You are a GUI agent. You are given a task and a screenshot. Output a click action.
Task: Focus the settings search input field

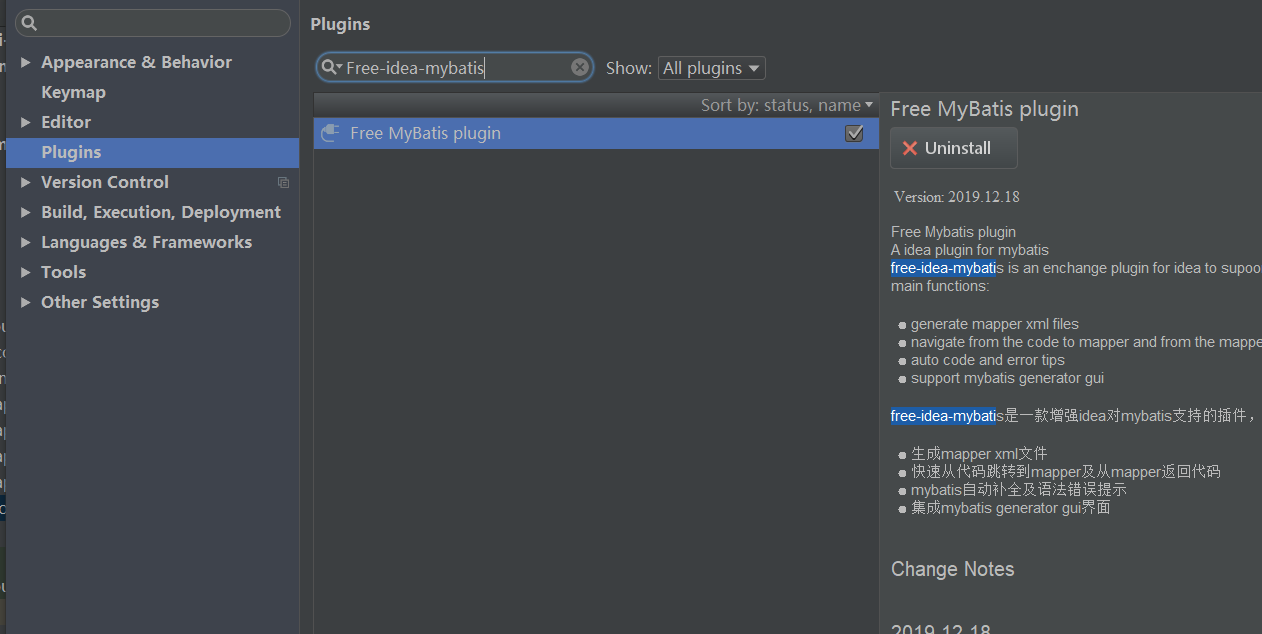pyautogui.click(x=160, y=23)
